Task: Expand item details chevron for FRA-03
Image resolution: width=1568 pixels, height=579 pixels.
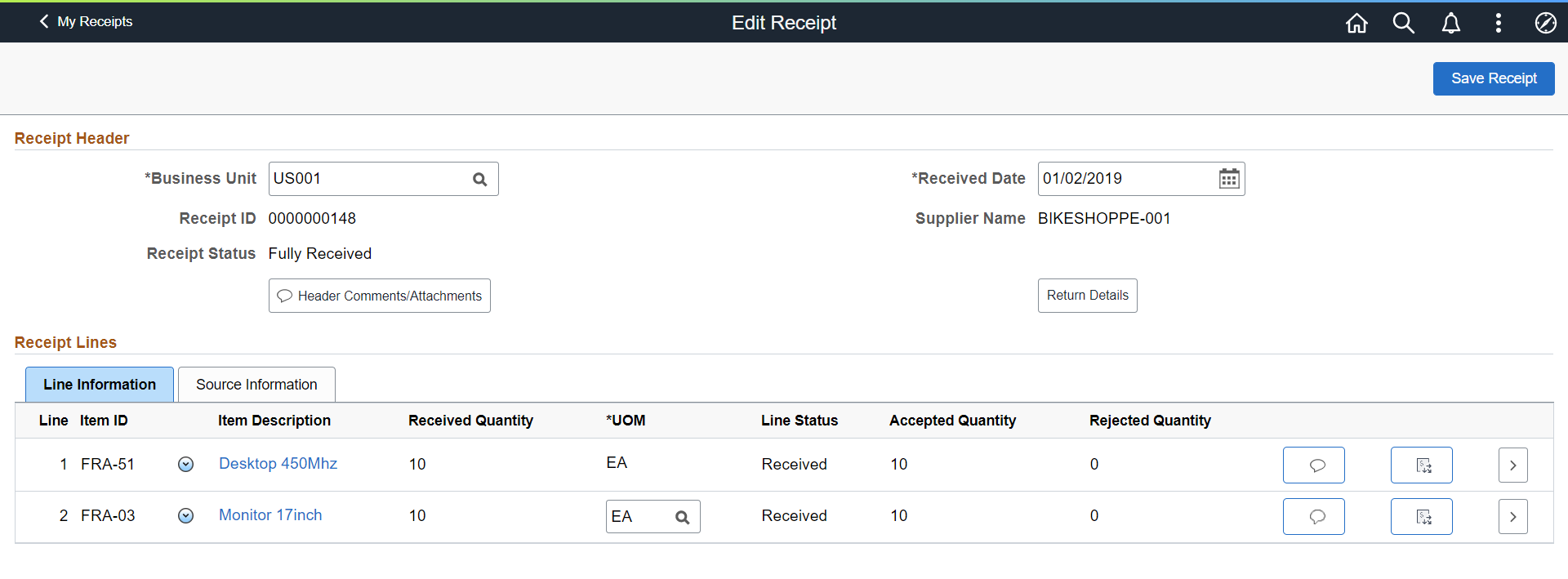Action: coord(185,515)
